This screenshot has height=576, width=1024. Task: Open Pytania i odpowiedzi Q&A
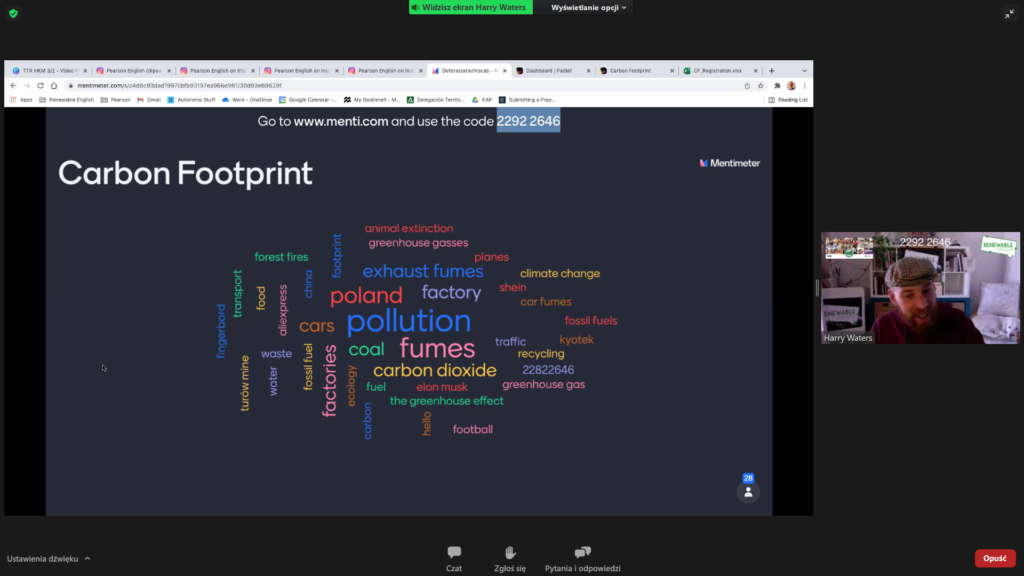[x=582, y=558]
